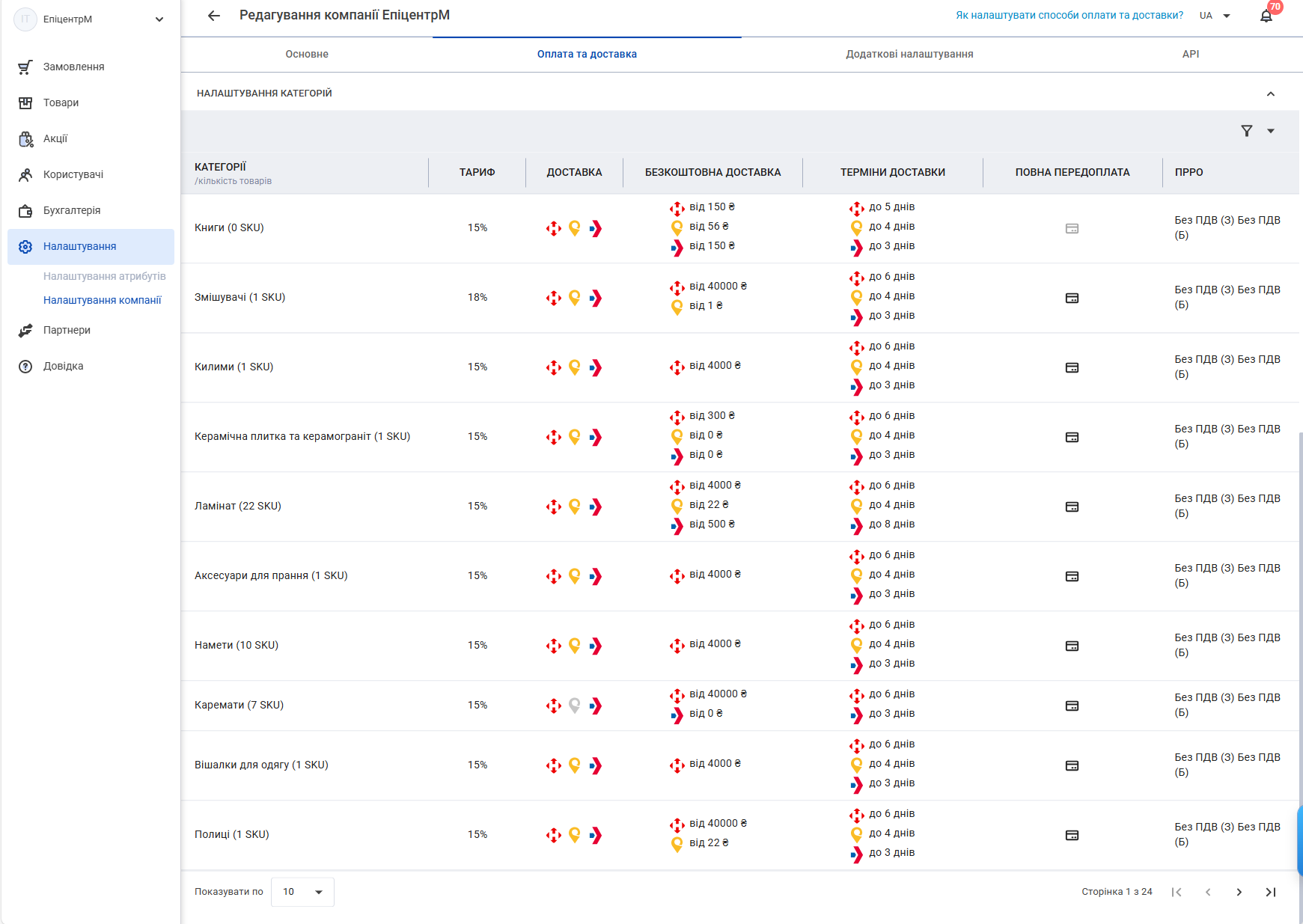Expand the ЕпіцентрМ company selector chevron
The image size is (1303, 924).
pos(159,19)
